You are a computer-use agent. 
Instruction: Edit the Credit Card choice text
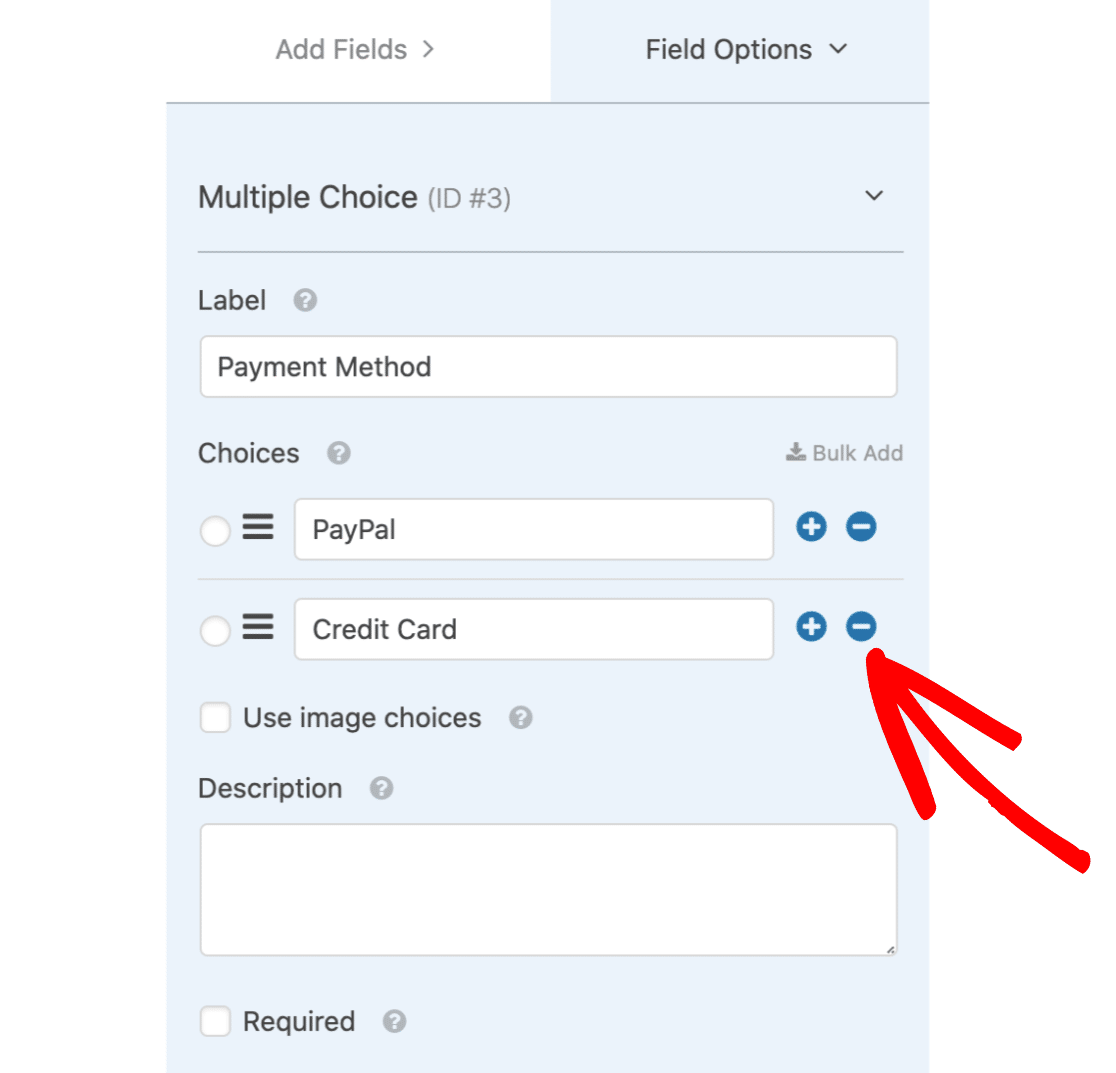[x=533, y=629]
